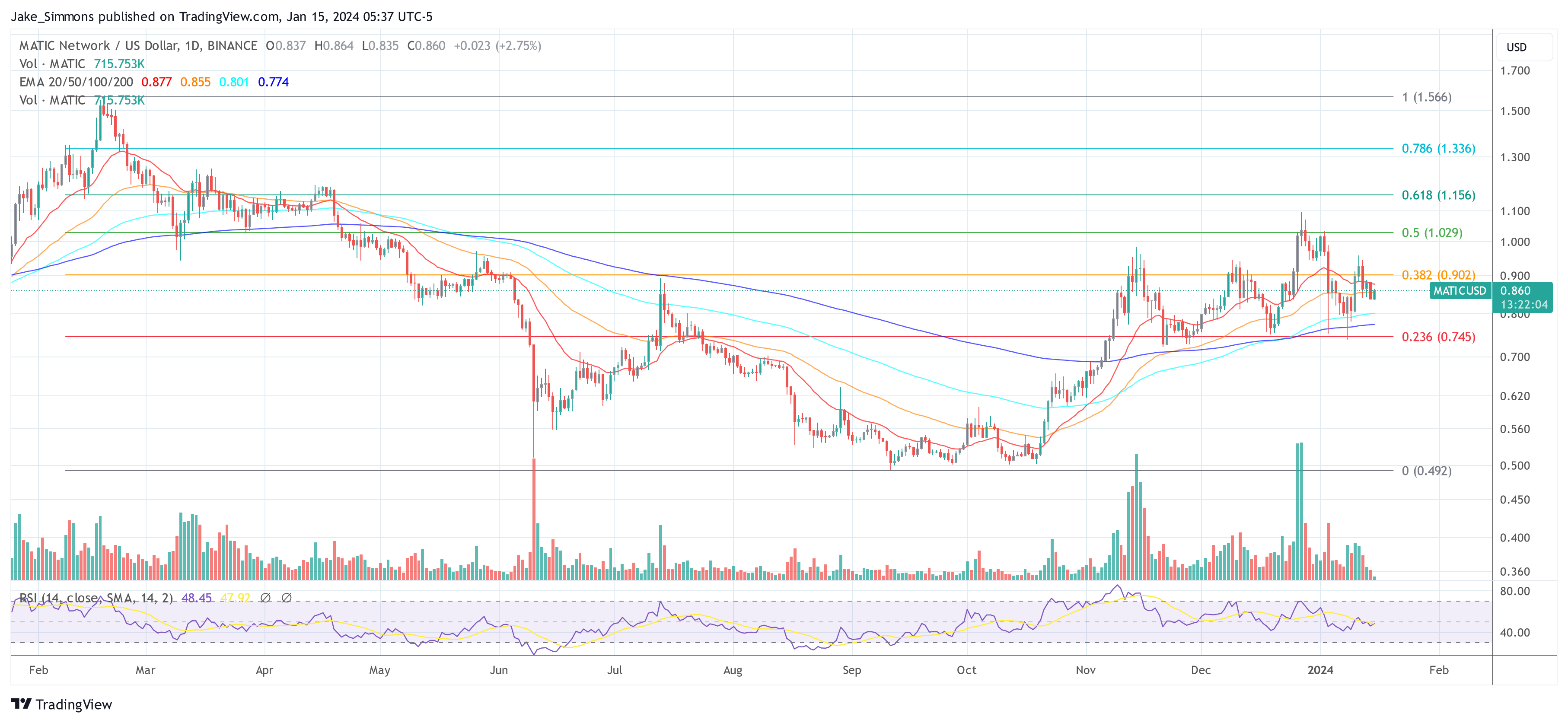Image resolution: width=1568 pixels, height=723 pixels.
Task: Click the RSI 40.00 axis label
Action: [x=1514, y=632]
